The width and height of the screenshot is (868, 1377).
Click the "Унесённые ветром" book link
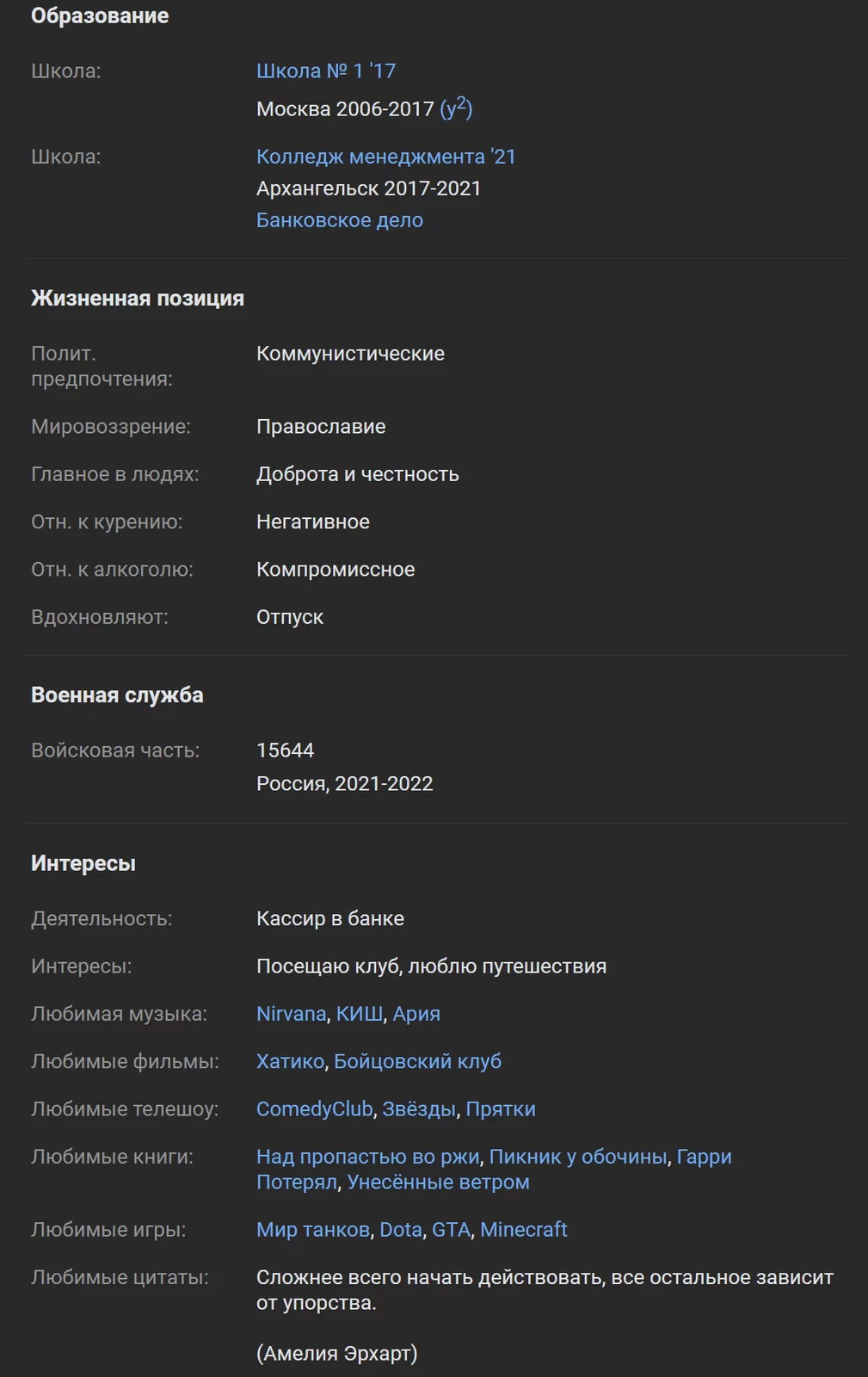point(439,1182)
